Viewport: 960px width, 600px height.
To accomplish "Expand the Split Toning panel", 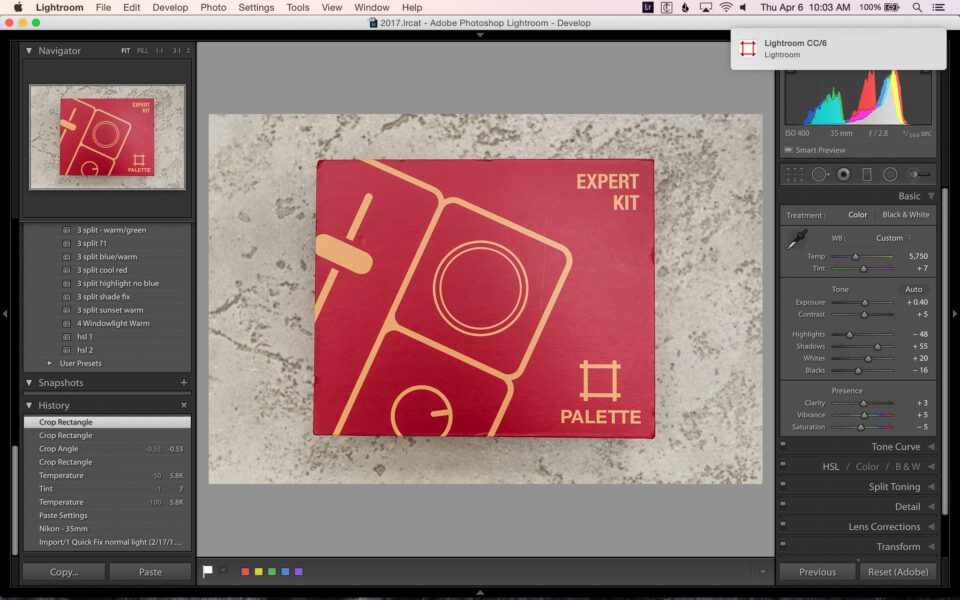I will [931, 487].
